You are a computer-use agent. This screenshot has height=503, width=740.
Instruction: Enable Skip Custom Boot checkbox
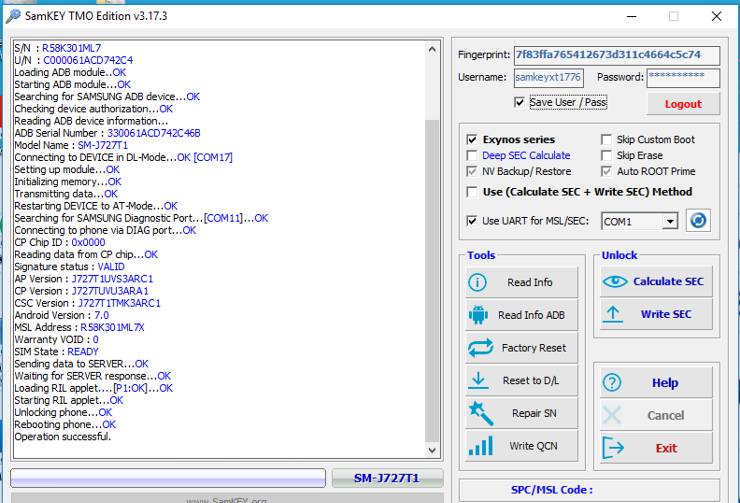[x=606, y=139]
